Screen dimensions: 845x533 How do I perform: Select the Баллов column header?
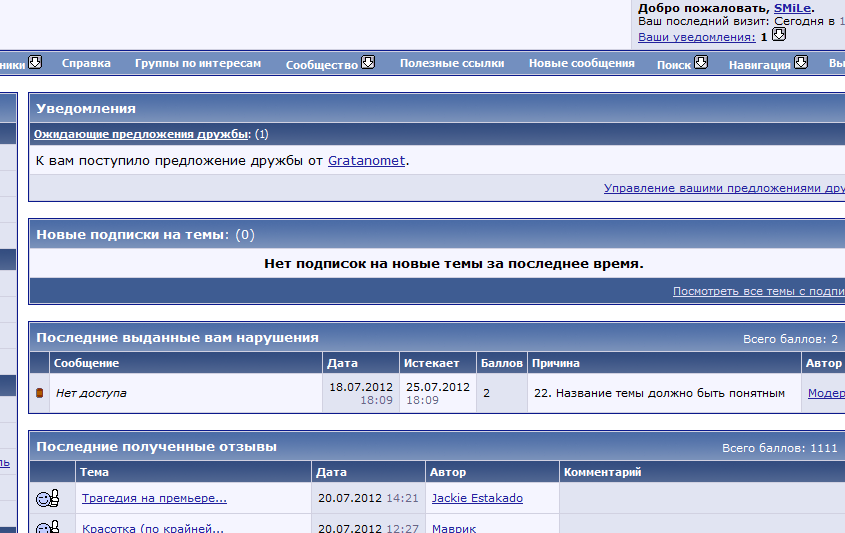click(502, 363)
